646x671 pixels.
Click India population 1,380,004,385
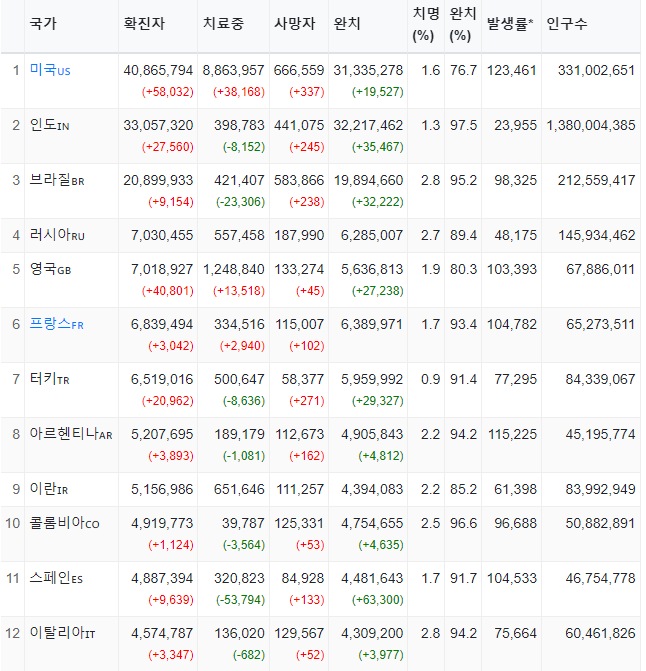pyautogui.click(x=591, y=125)
